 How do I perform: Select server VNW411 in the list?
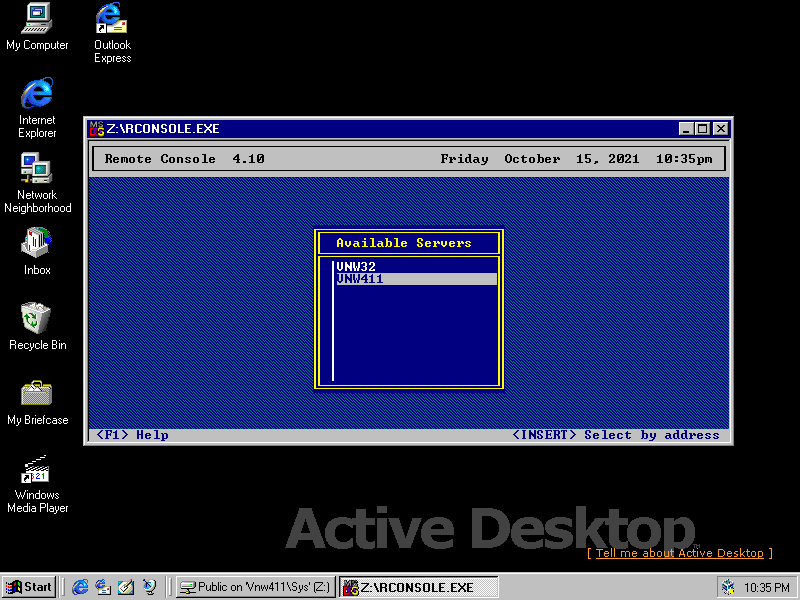(416, 279)
